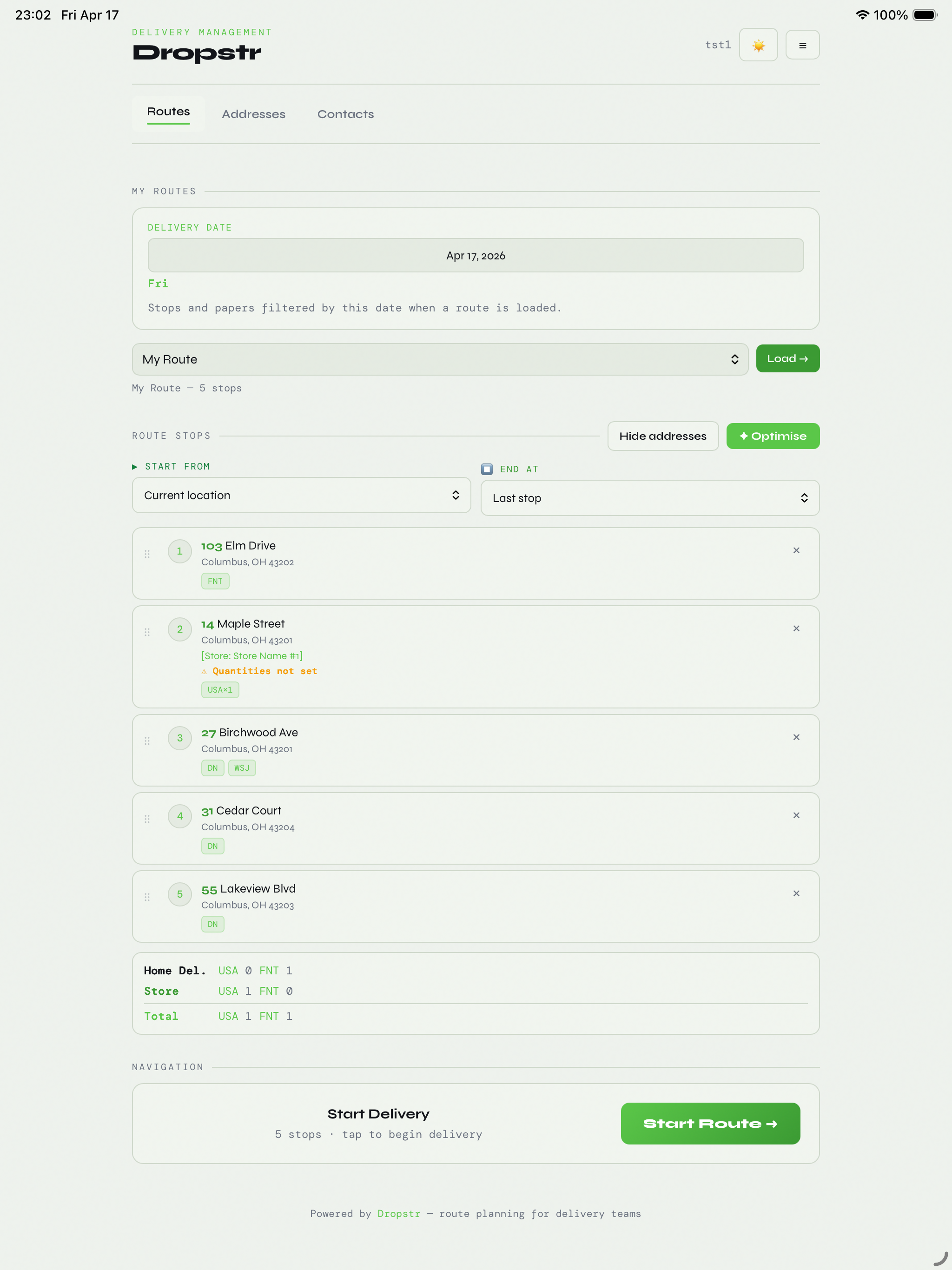Remove the 14 Maple Street stop
This screenshot has width=952, height=1270.
click(796, 628)
